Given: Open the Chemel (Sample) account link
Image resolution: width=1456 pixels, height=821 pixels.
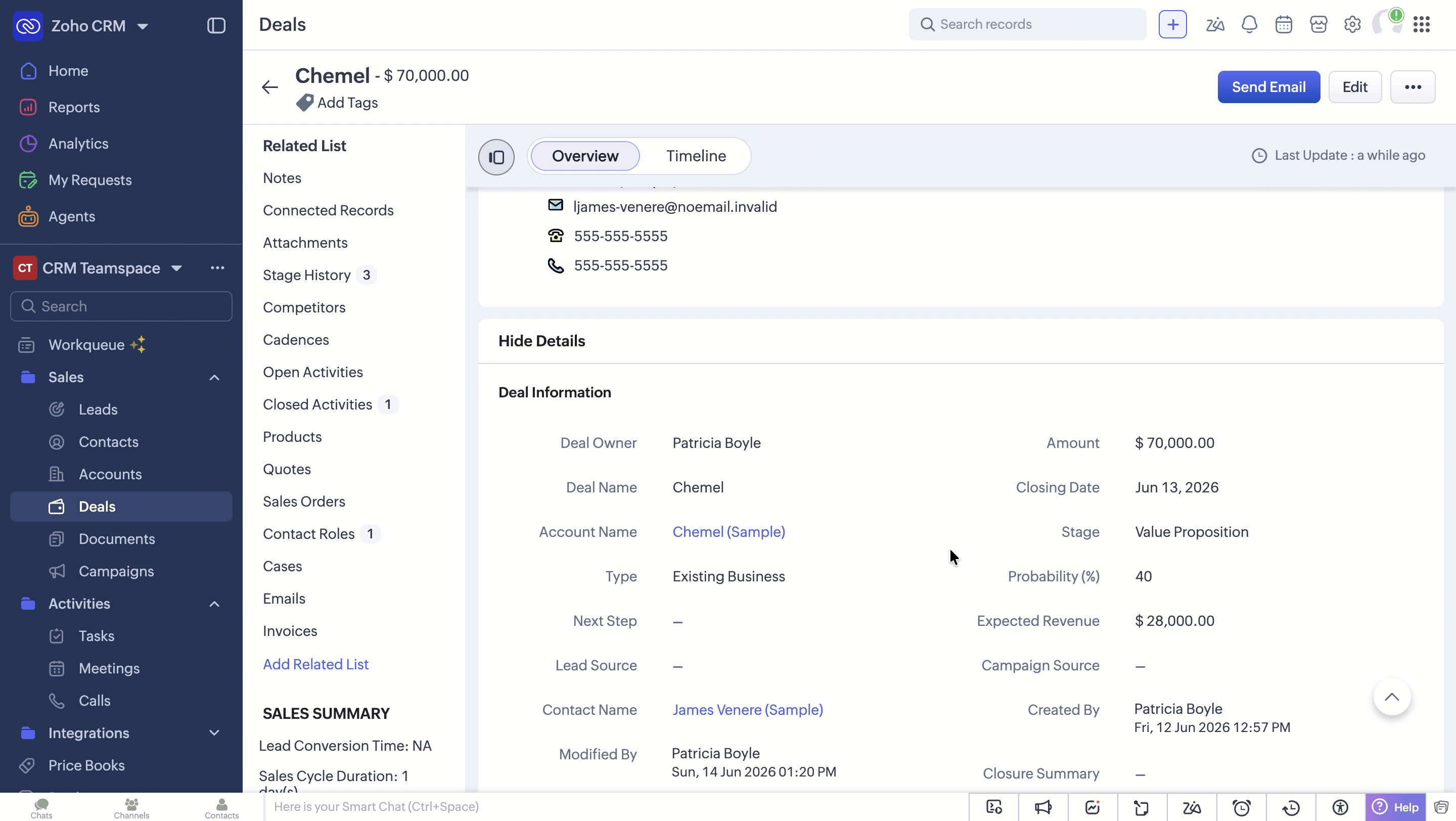Looking at the screenshot, I should click(729, 532).
